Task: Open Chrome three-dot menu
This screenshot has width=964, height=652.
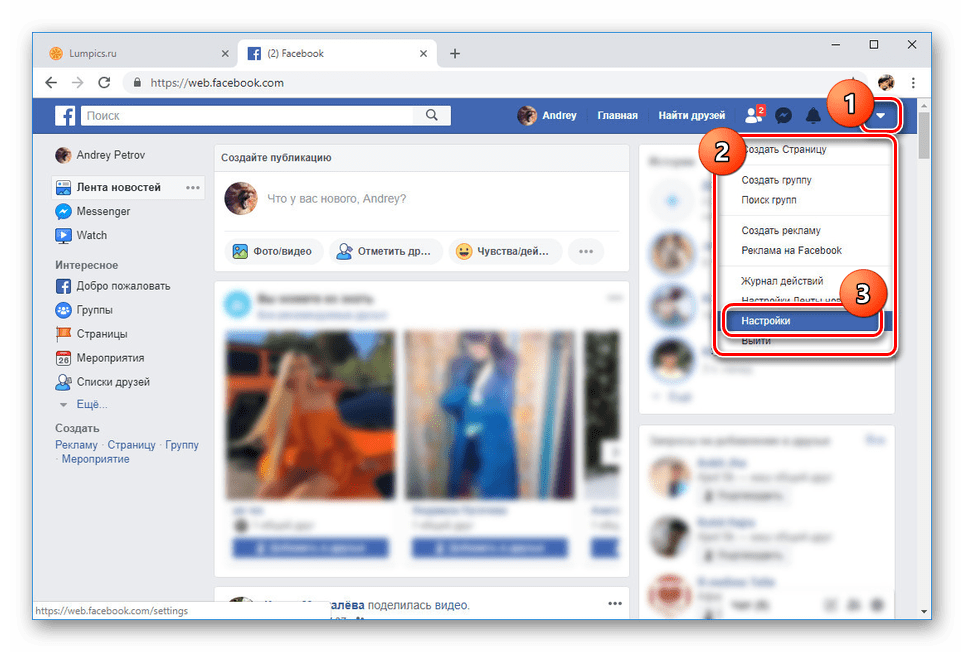Action: tap(913, 82)
